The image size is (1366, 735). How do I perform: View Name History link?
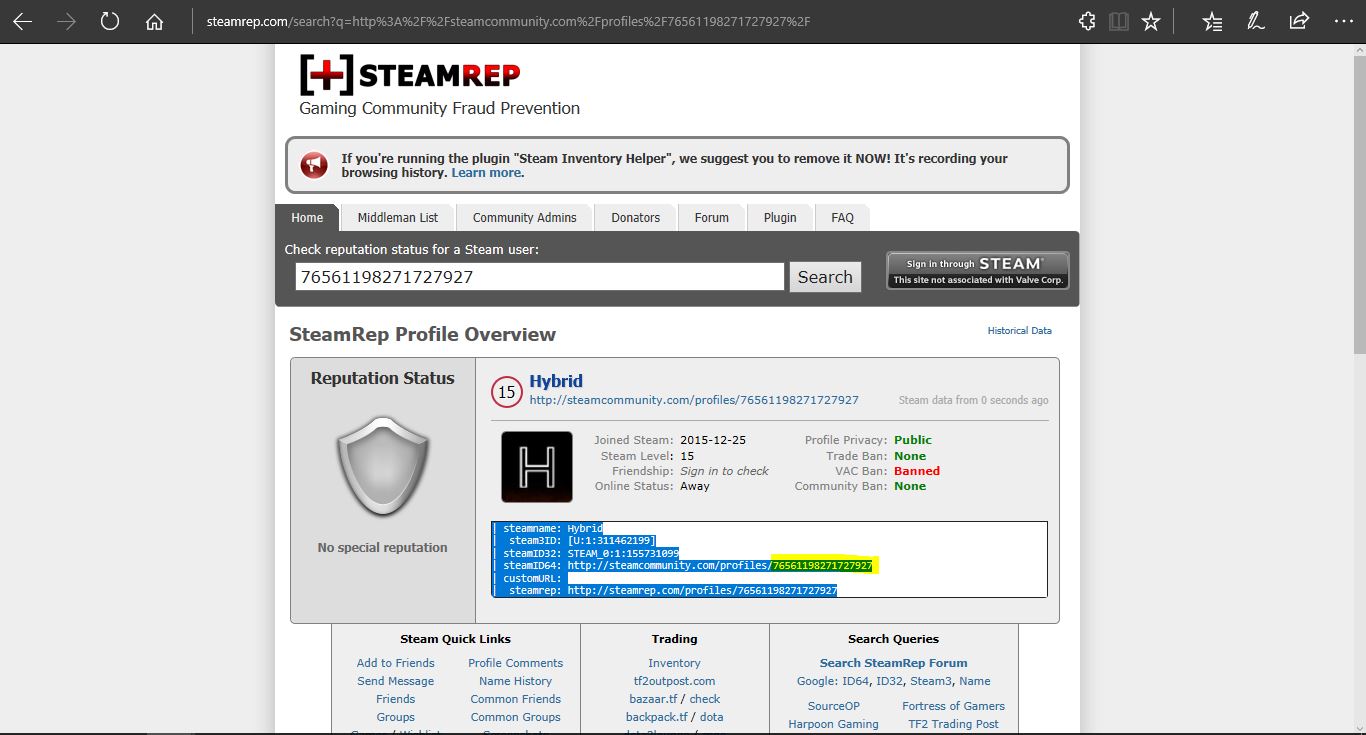pos(516,681)
